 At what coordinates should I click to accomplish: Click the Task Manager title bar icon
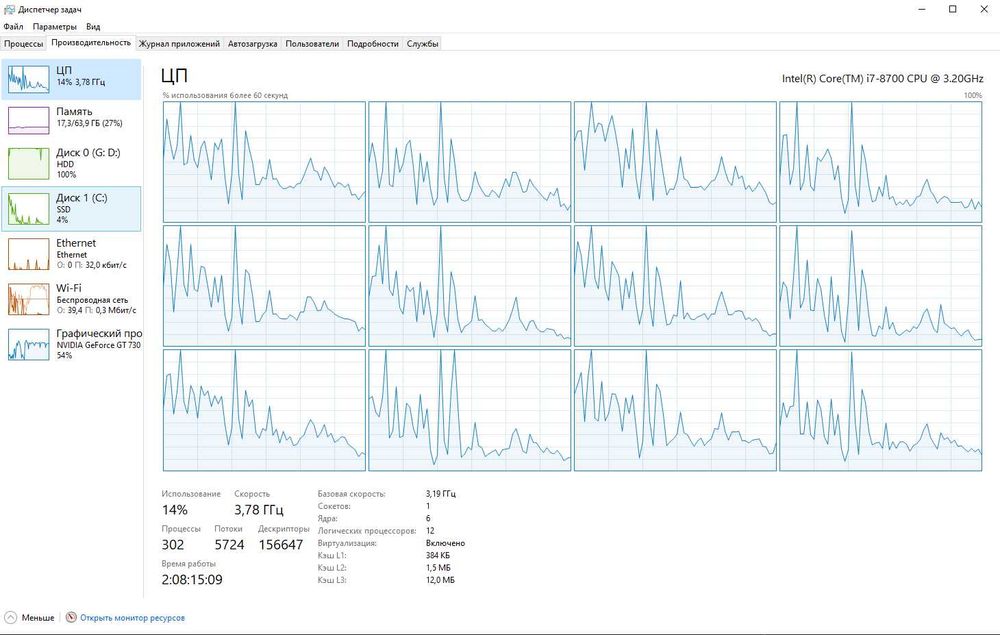[x=9, y=9]
